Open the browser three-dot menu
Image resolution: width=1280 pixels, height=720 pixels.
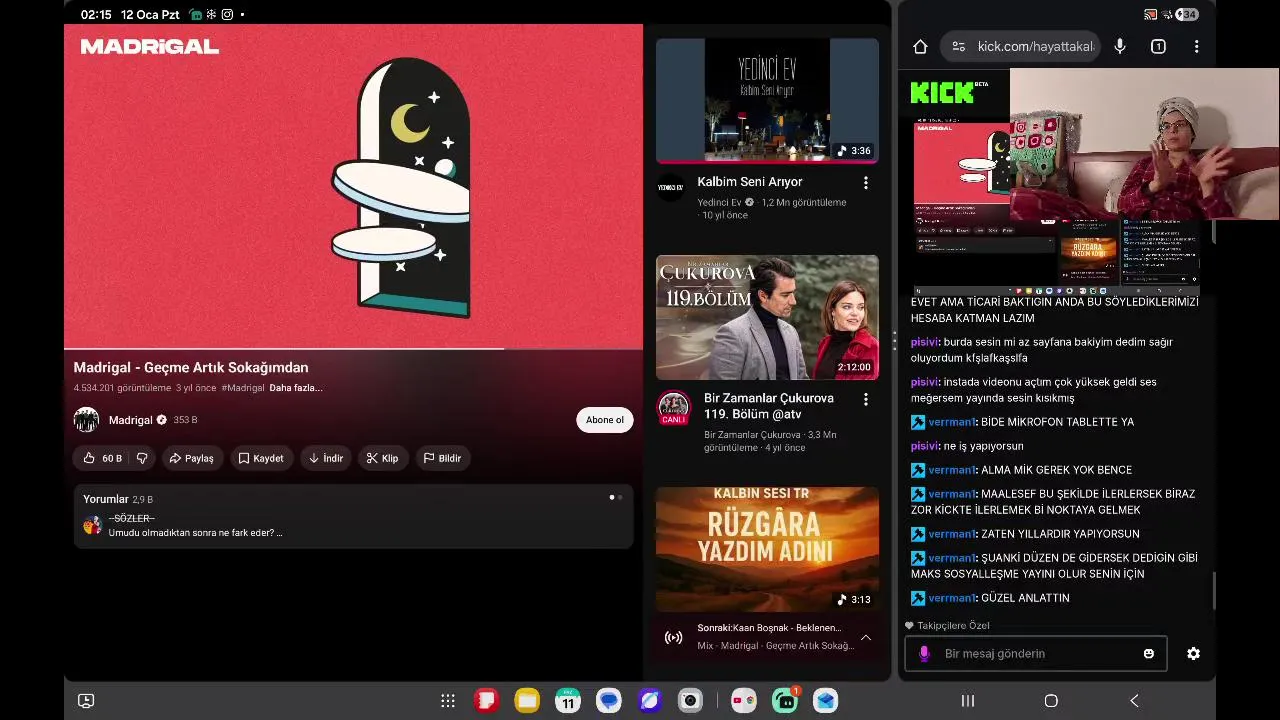pyautogui.click(x=1196, y=46)
